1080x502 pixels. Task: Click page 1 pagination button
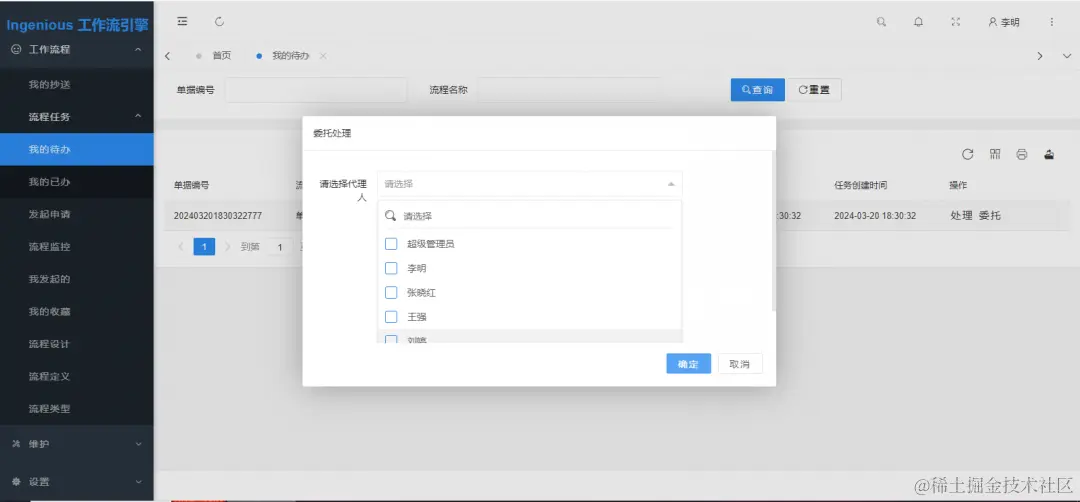coord(205,247)
